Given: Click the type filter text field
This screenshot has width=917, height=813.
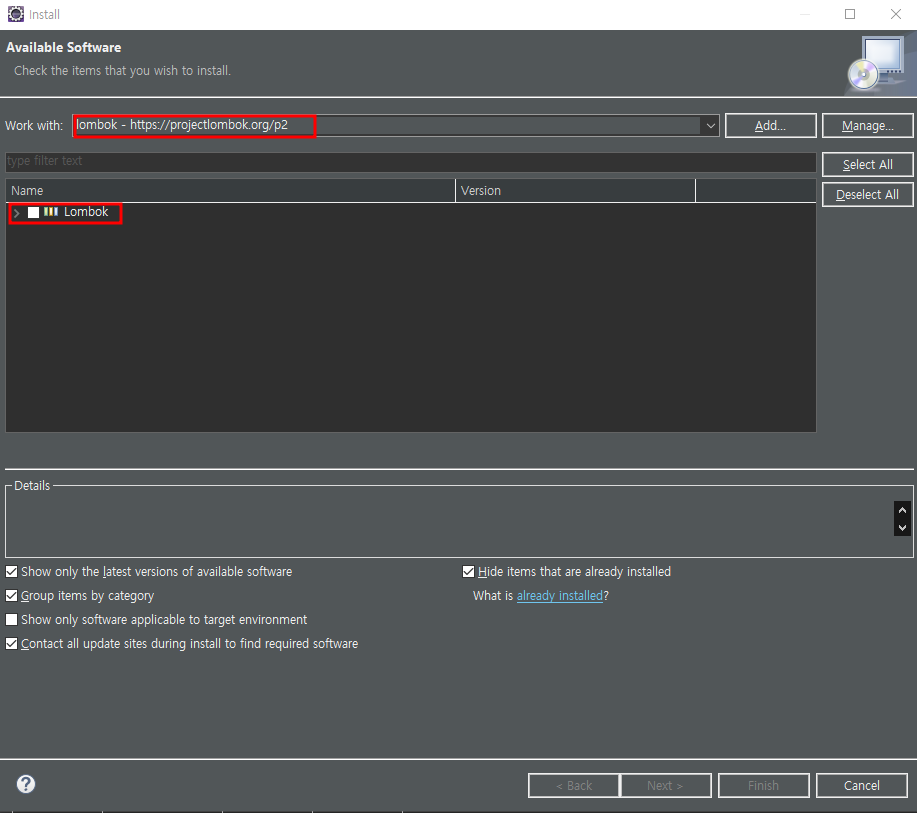Looking at the screenshot, I should coord(411,161).
